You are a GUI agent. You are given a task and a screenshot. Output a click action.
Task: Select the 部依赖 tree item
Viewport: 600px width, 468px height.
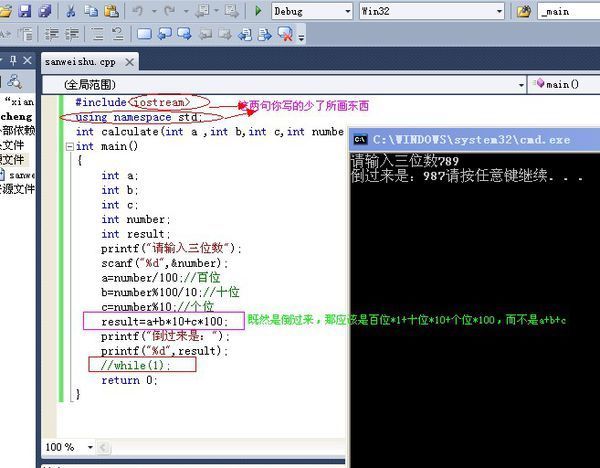[17, 130]
